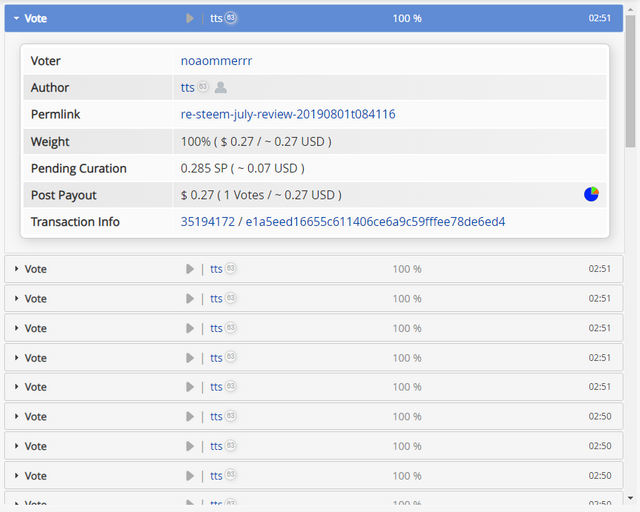The width and height of the screenshot is (640, 512).
Task: Expand third Vote row timed 02:50
Action: pos(313,476)
